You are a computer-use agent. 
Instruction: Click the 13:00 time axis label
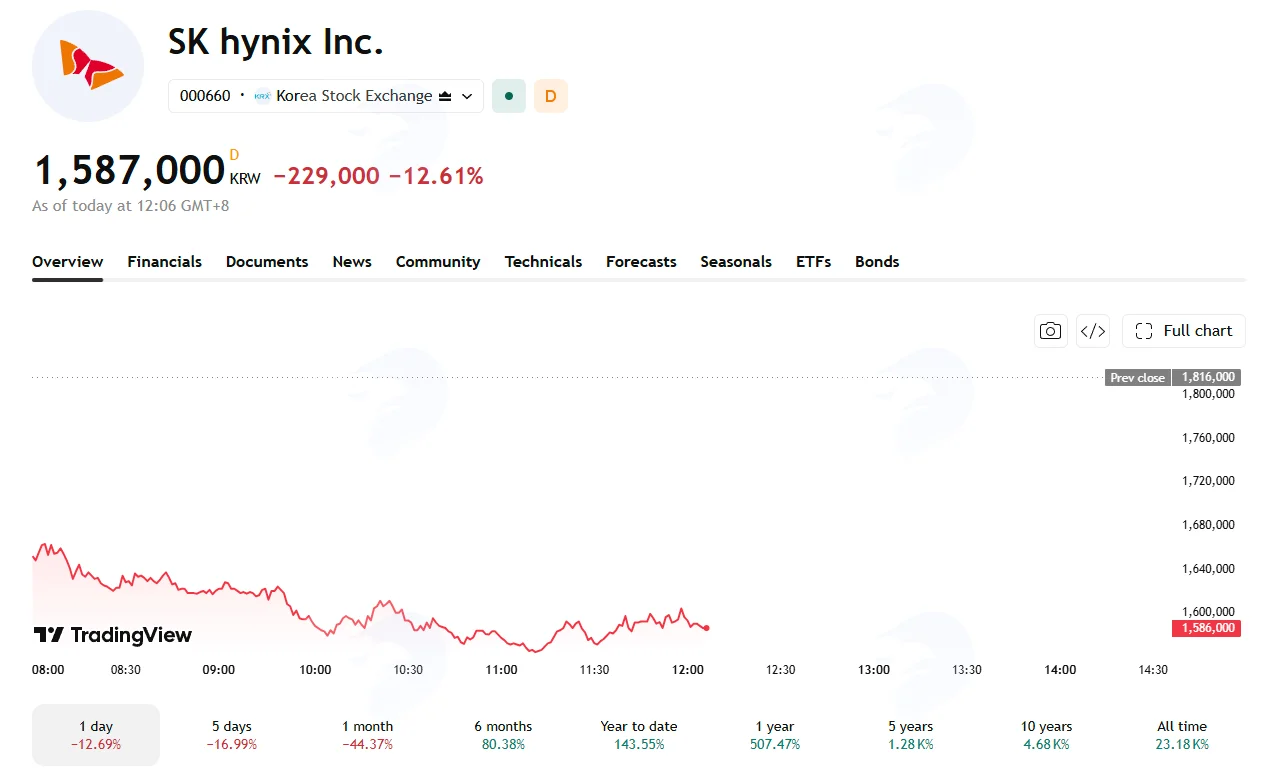tap(874, 670)
